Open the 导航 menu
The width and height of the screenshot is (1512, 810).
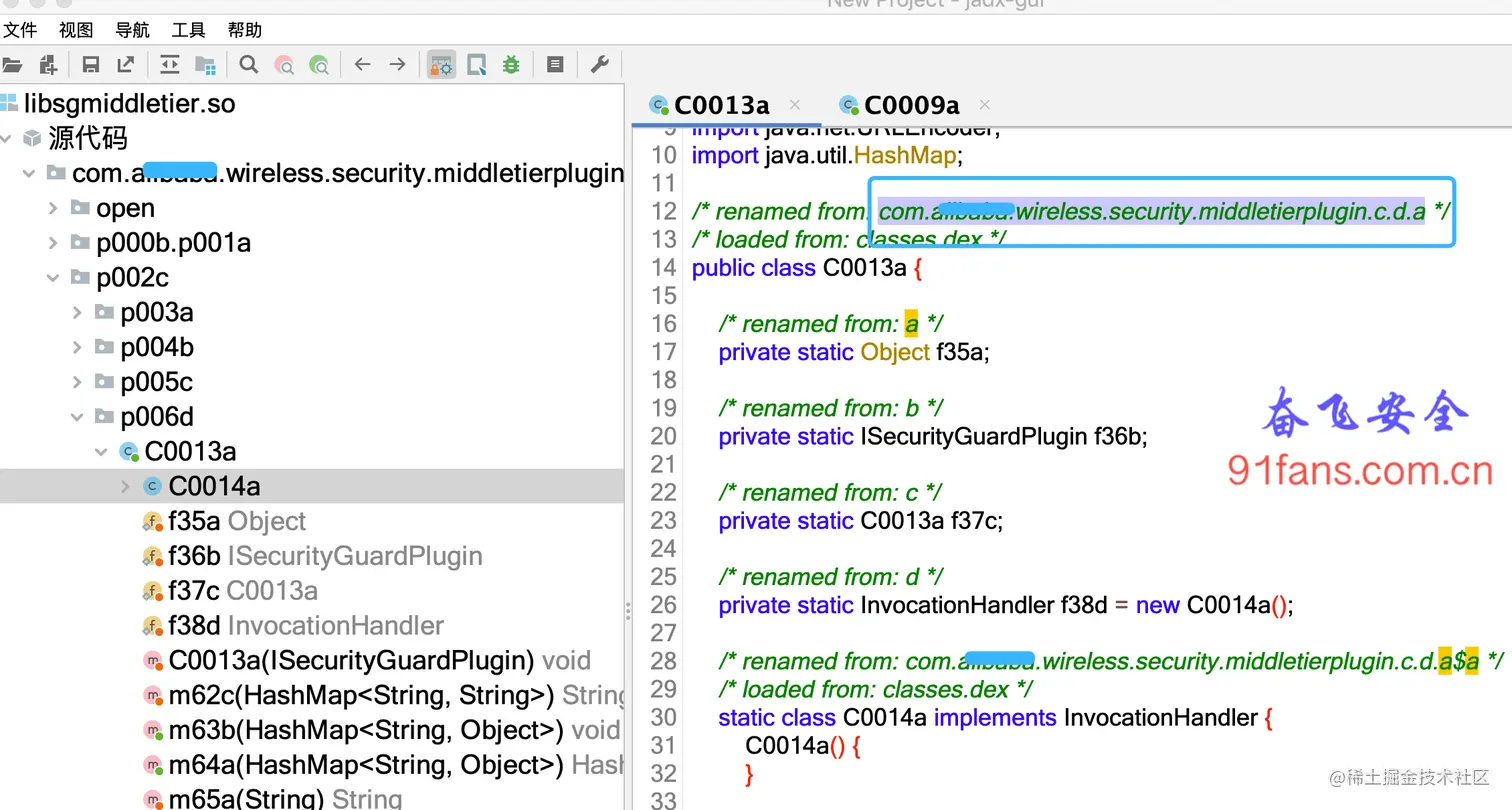click(x=132, y=30)
